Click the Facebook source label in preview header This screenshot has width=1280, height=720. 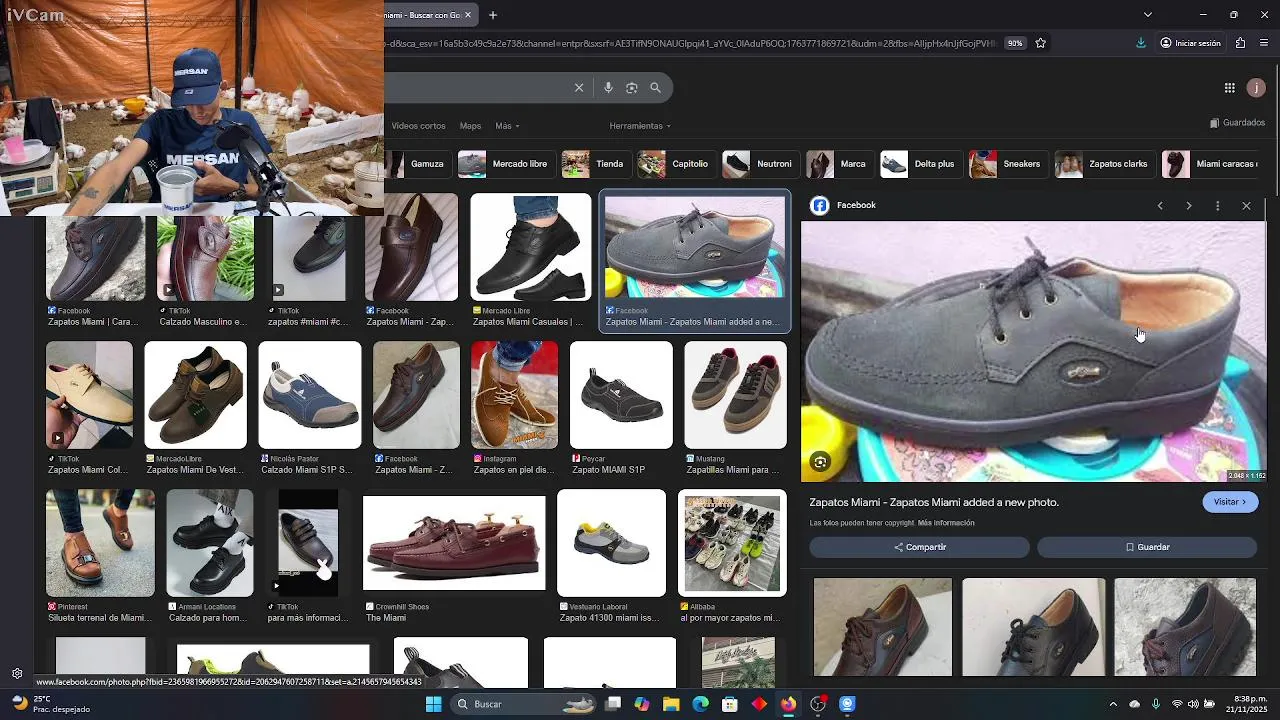856,205
